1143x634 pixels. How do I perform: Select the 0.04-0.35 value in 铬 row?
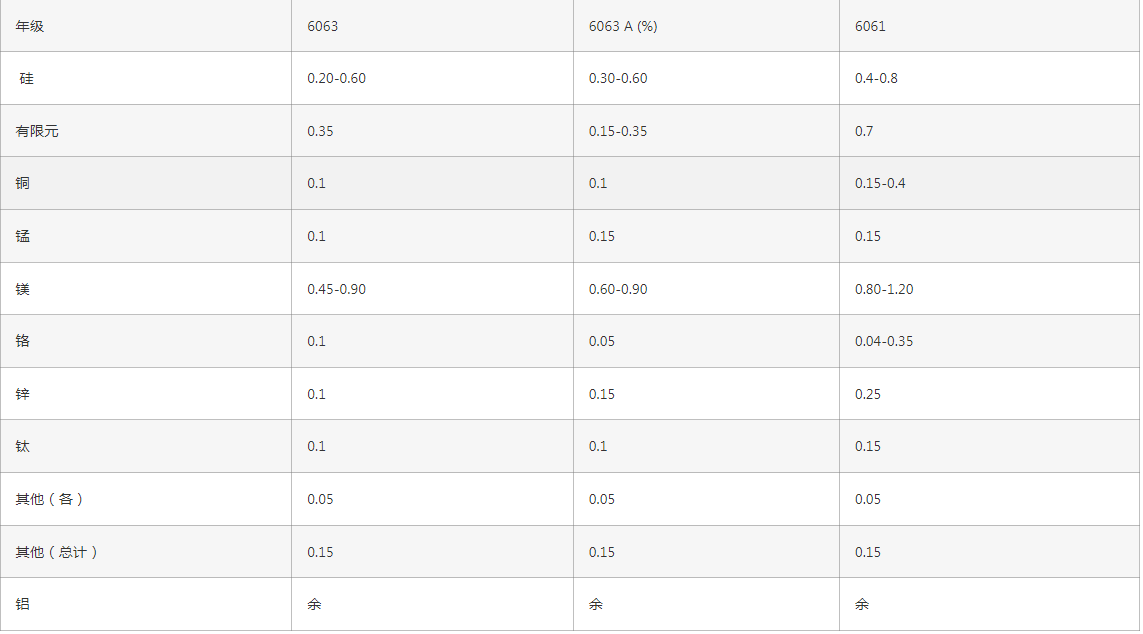coord(884,341)
